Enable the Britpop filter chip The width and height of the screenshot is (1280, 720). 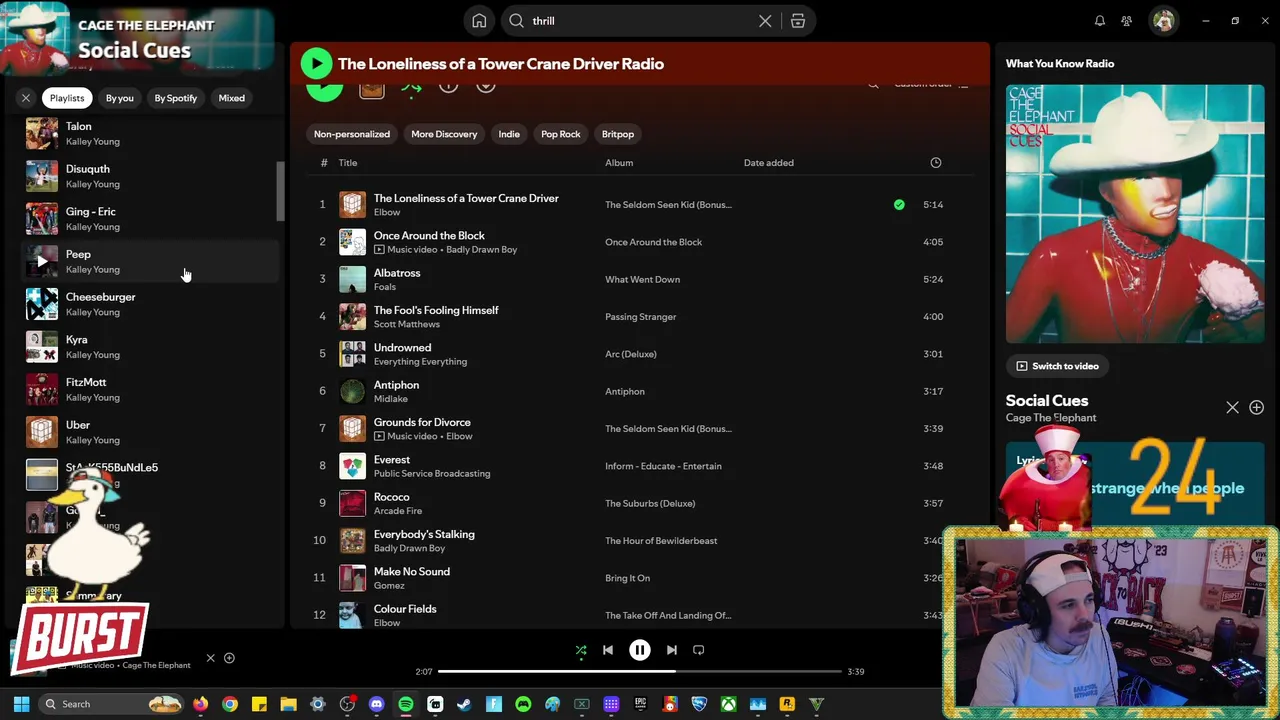point(618,134)
